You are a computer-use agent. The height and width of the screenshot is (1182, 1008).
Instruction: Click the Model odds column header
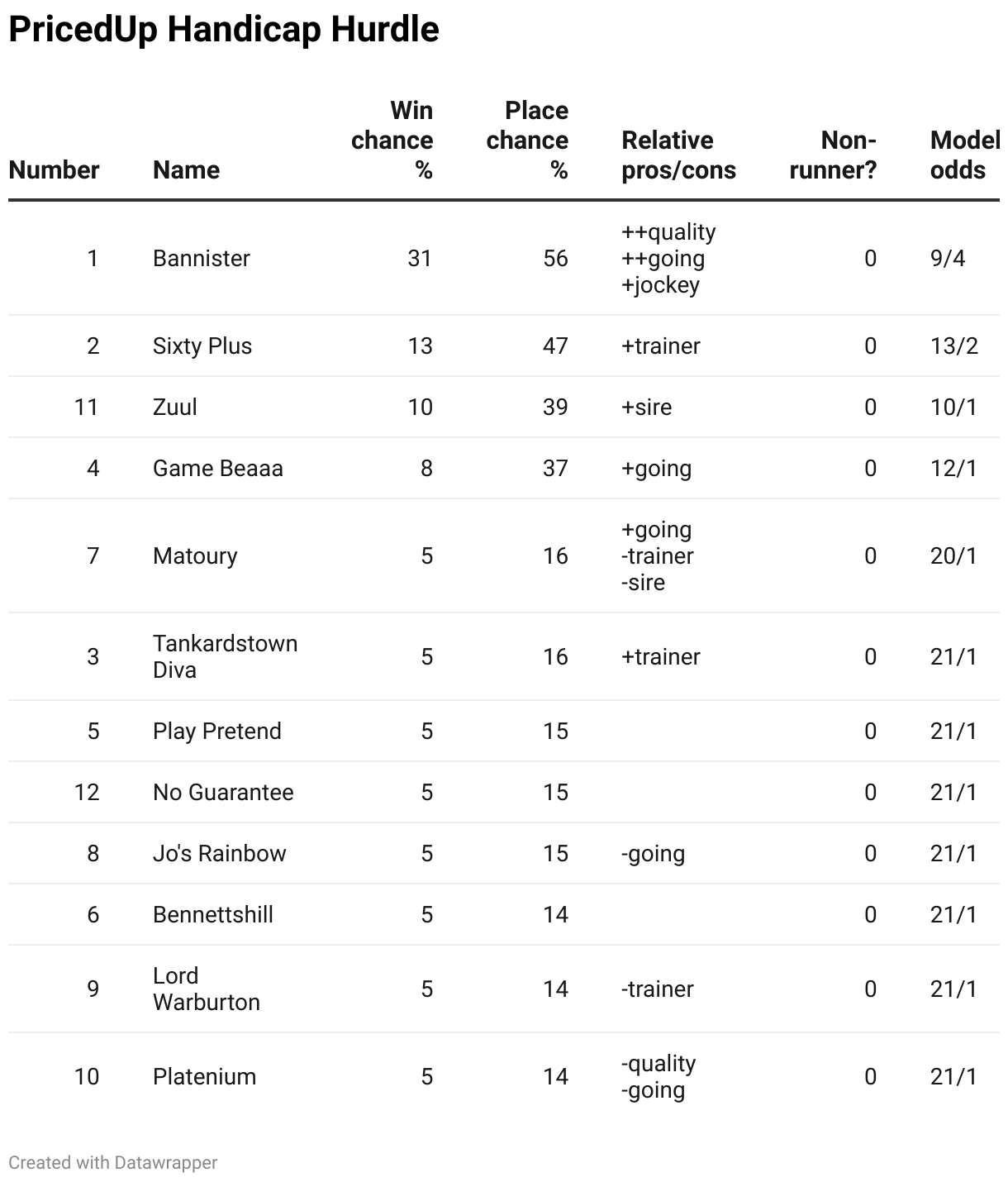point(964,155)
